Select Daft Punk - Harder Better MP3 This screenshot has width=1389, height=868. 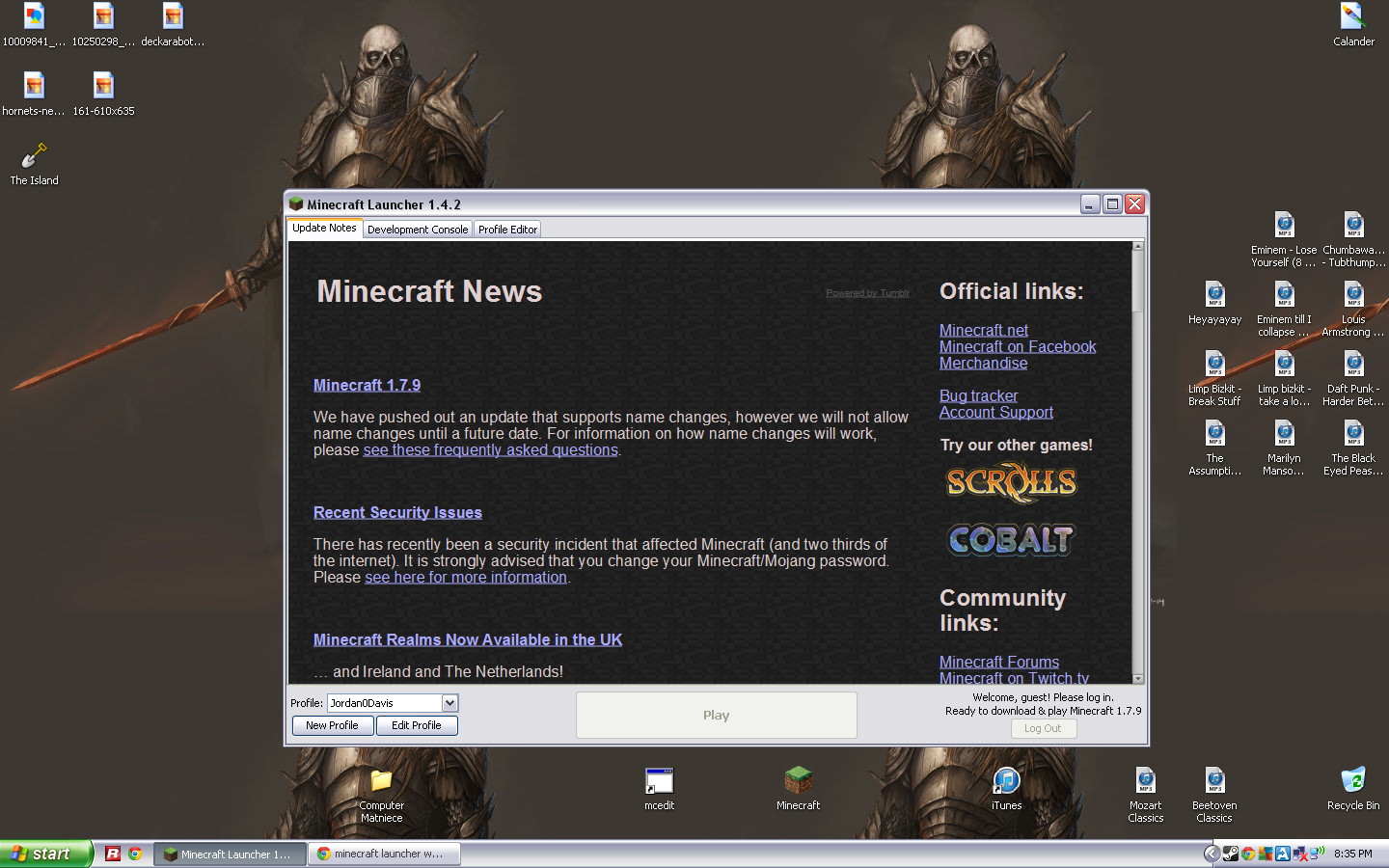[x=1353, y=378]
